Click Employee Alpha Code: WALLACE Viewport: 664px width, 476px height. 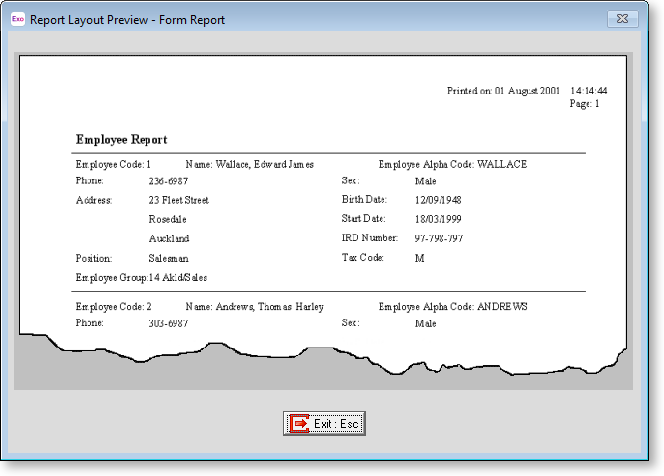tap(452, 164)
